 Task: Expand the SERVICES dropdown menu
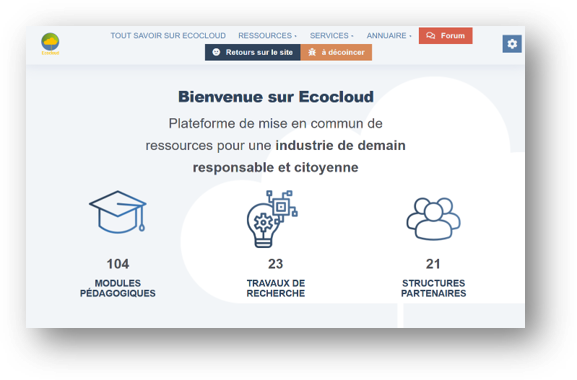tap(331, 36)
